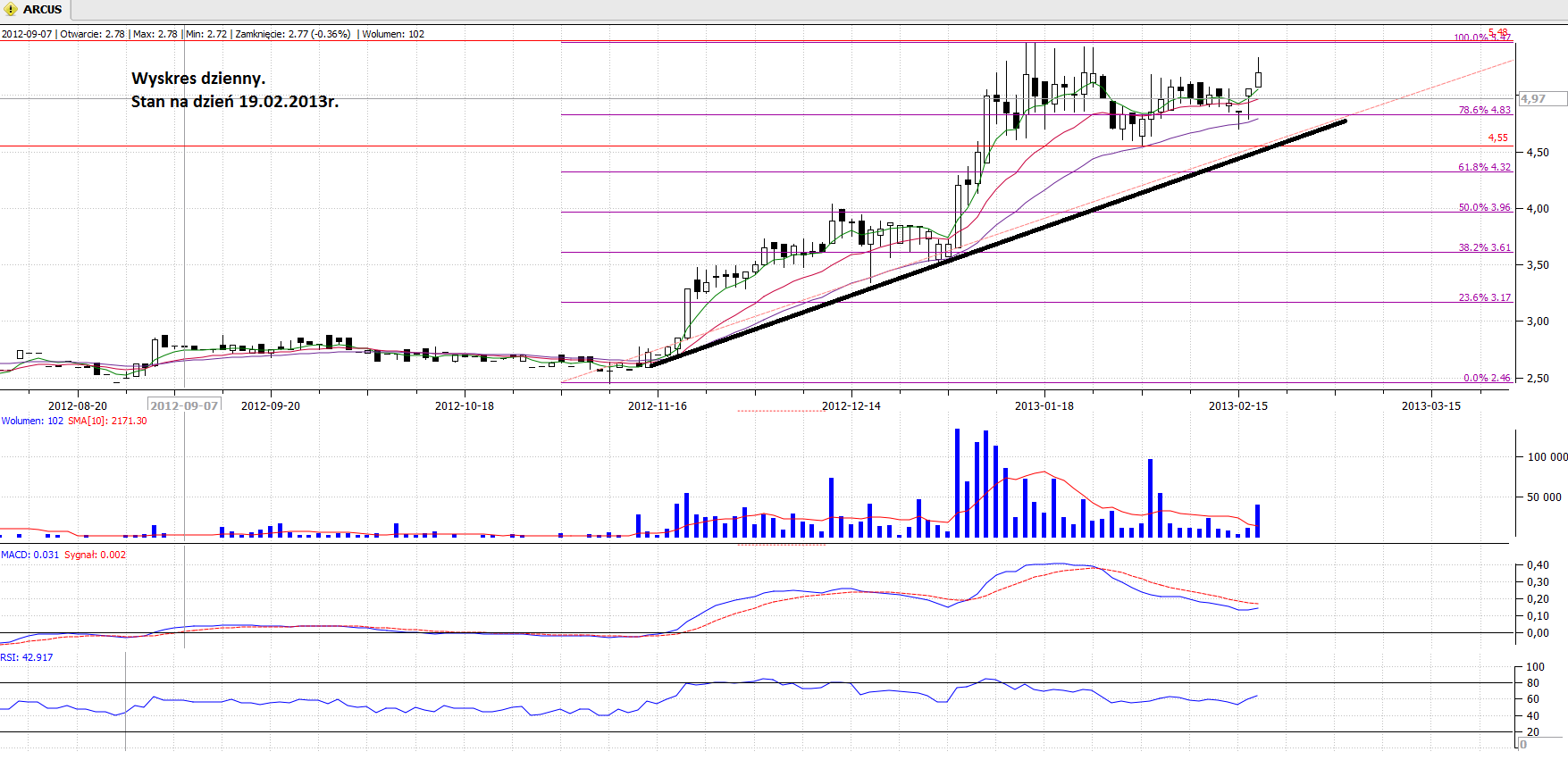Click the 4,50 price axis label
The width and height of the screenshot is (1568, 760).
(1538, 152)
